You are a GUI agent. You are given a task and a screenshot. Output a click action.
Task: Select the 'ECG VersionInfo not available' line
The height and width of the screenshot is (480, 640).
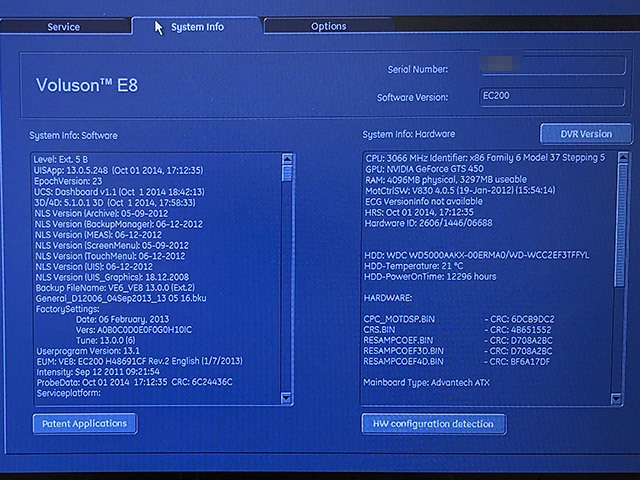423,201
